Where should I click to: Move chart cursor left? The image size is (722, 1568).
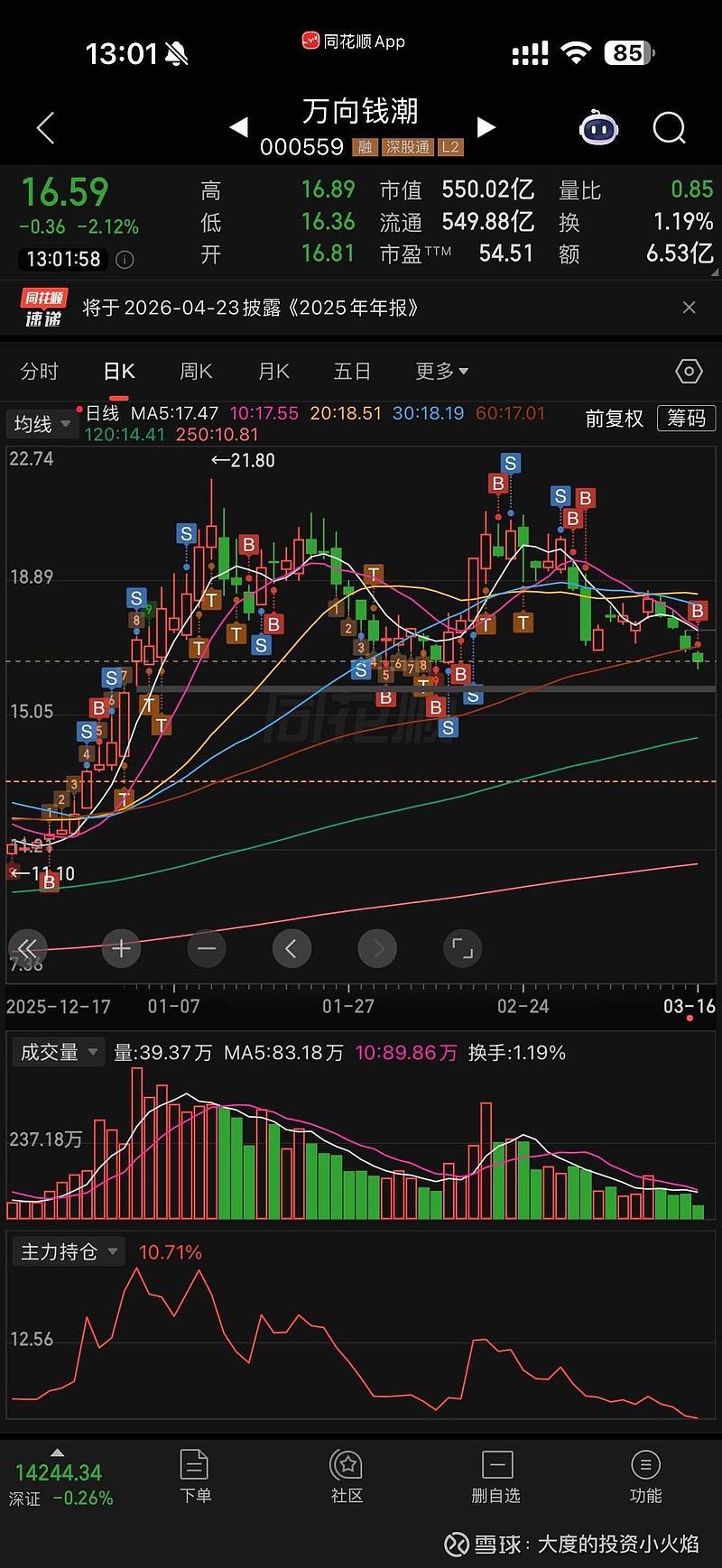pos(292,948)
